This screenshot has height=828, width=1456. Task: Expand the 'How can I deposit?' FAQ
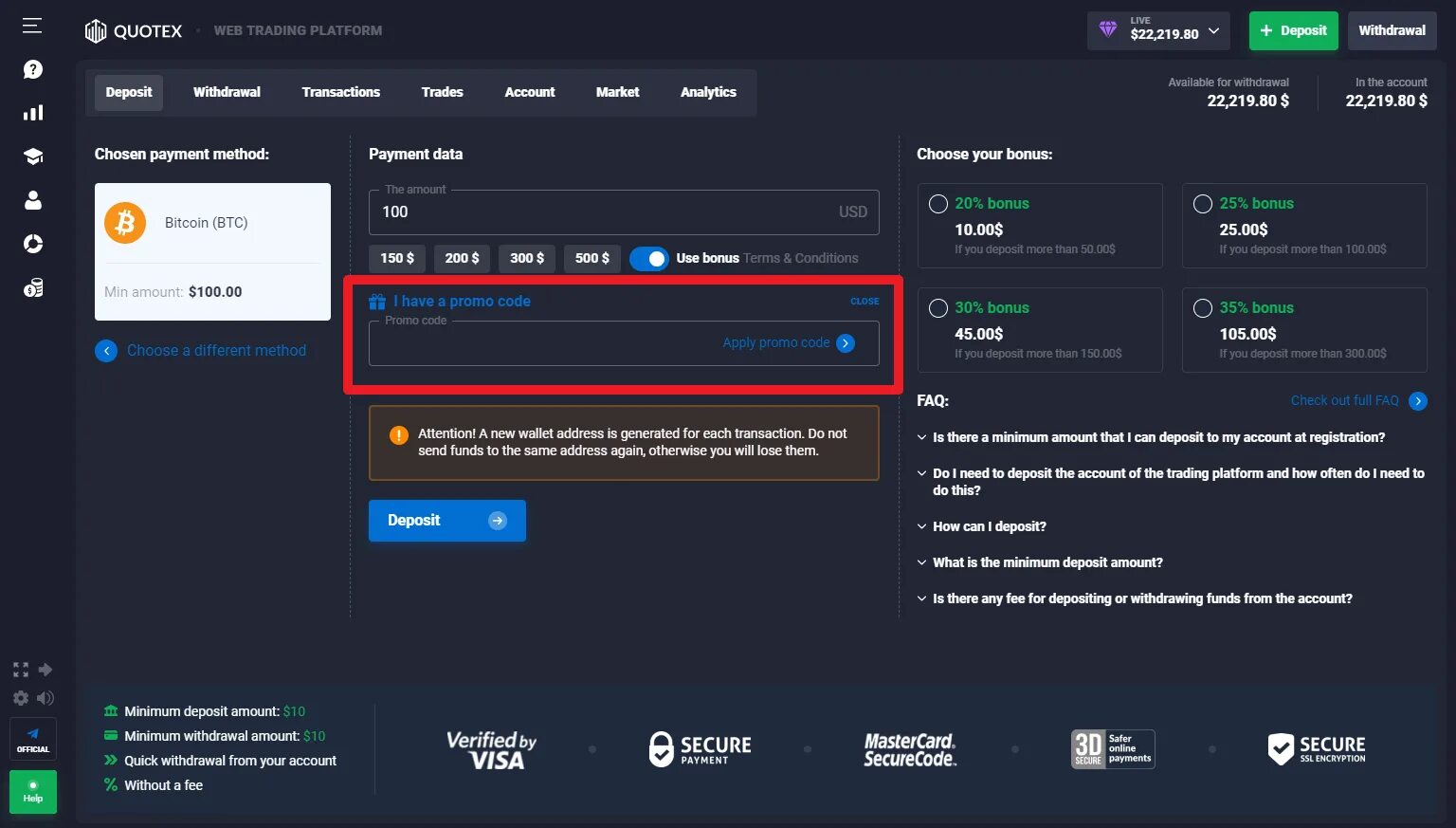[981, 526]
